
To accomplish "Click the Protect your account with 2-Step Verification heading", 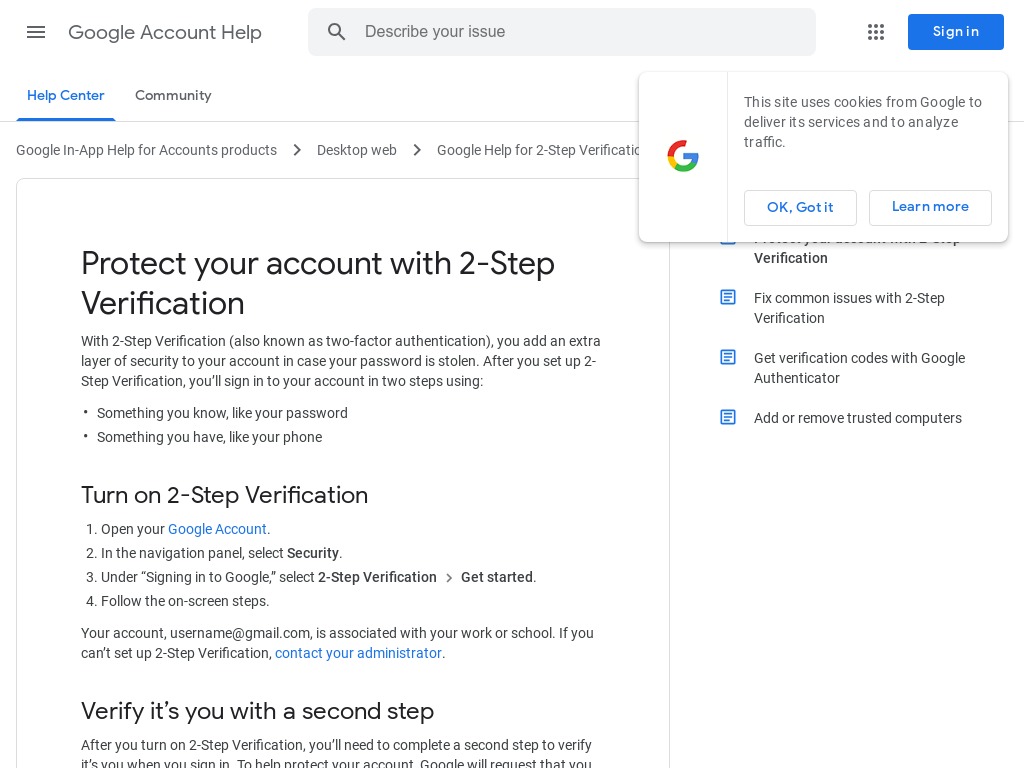I will [x=318, y=283].
